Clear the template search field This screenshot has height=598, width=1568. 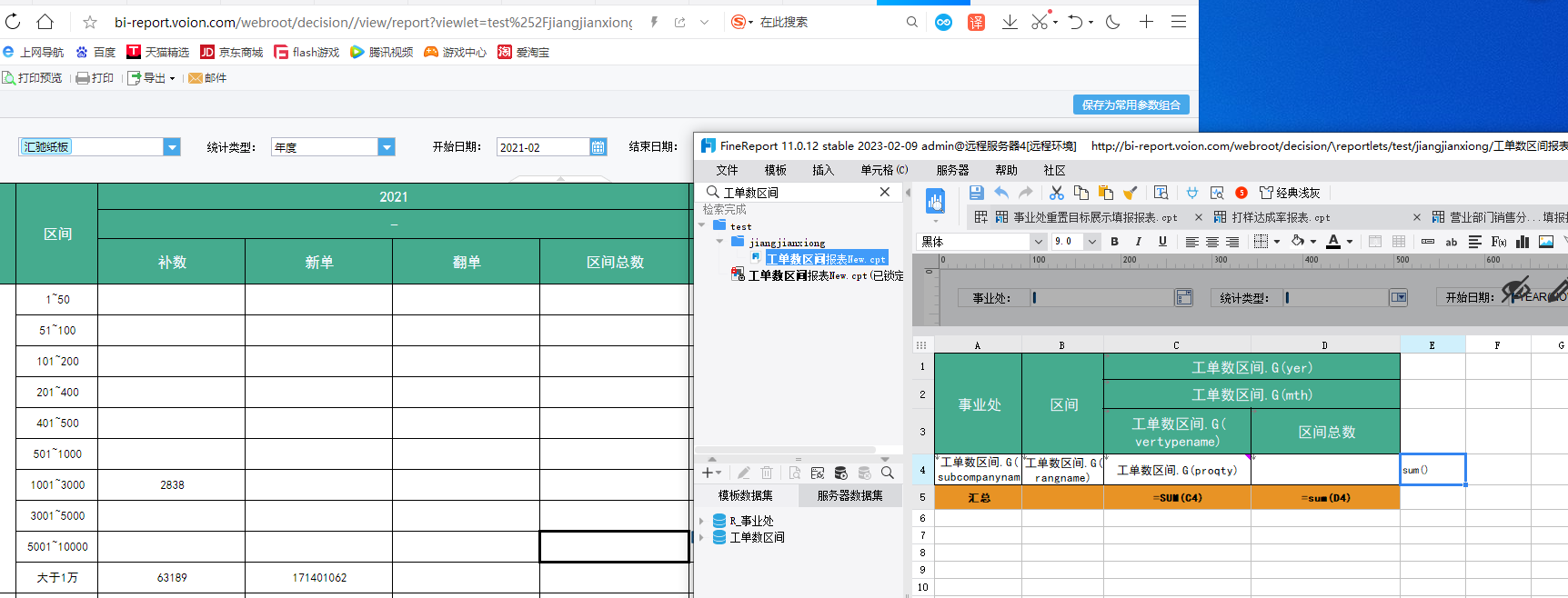point(884,192)
